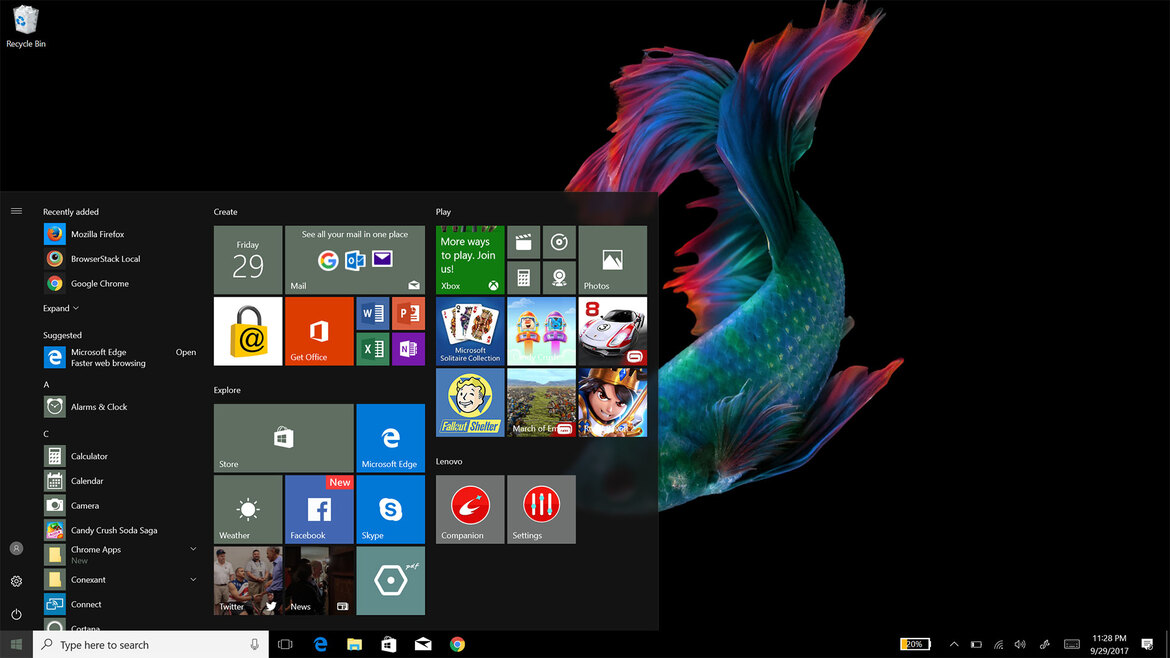Click the Windows Start button
The image size is (1170, 658).
[16, 645]
